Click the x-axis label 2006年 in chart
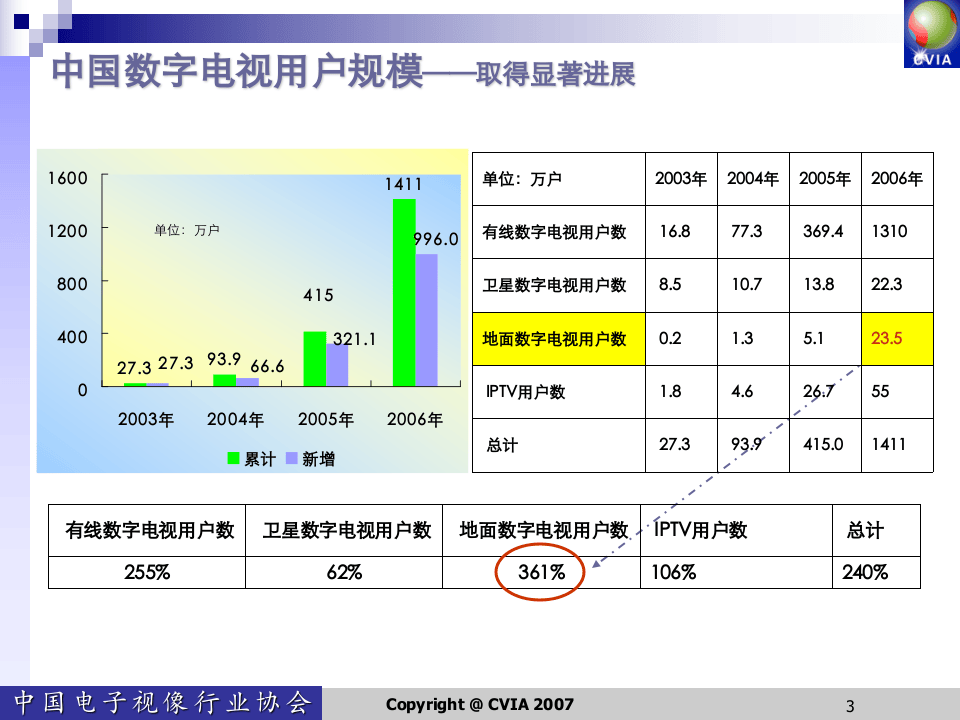This screenshot has width=960, height=720. pos(414,419)
